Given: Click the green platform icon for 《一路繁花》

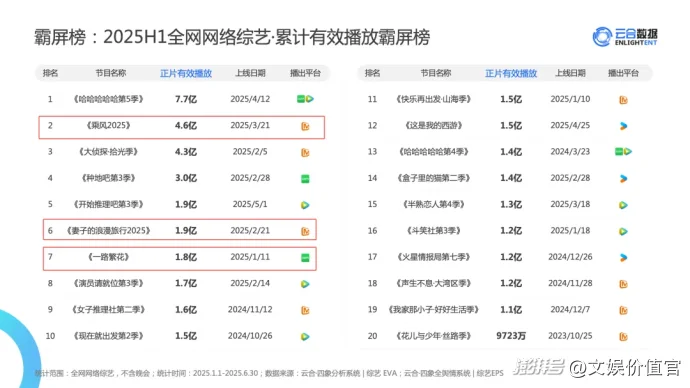Looking at the screenshot, I should (x=305, y=257).
